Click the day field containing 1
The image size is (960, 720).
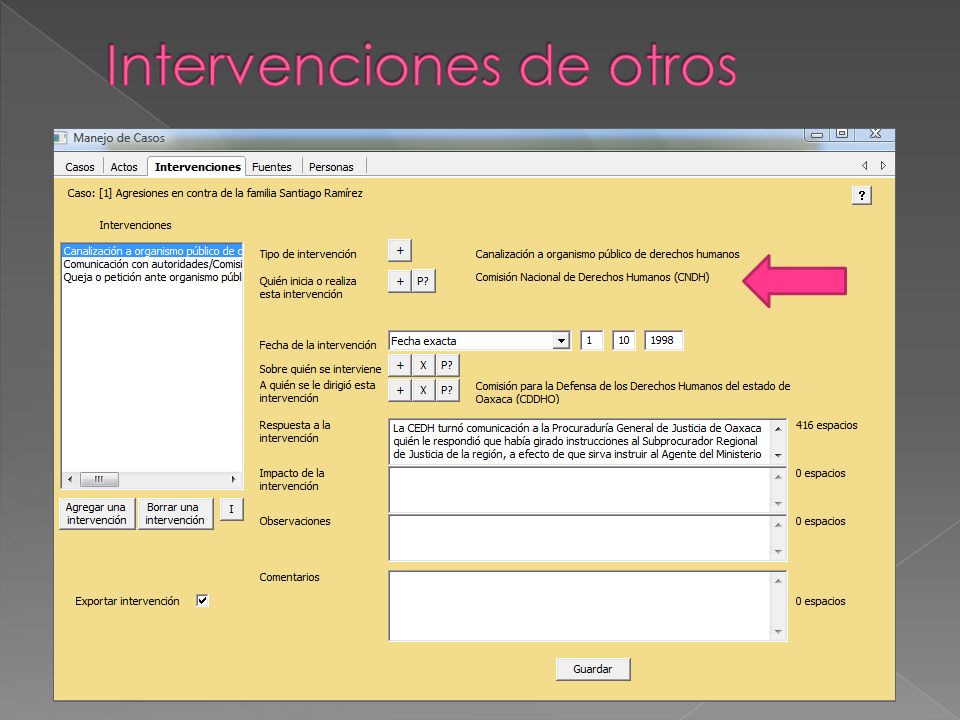coord(591,340)
